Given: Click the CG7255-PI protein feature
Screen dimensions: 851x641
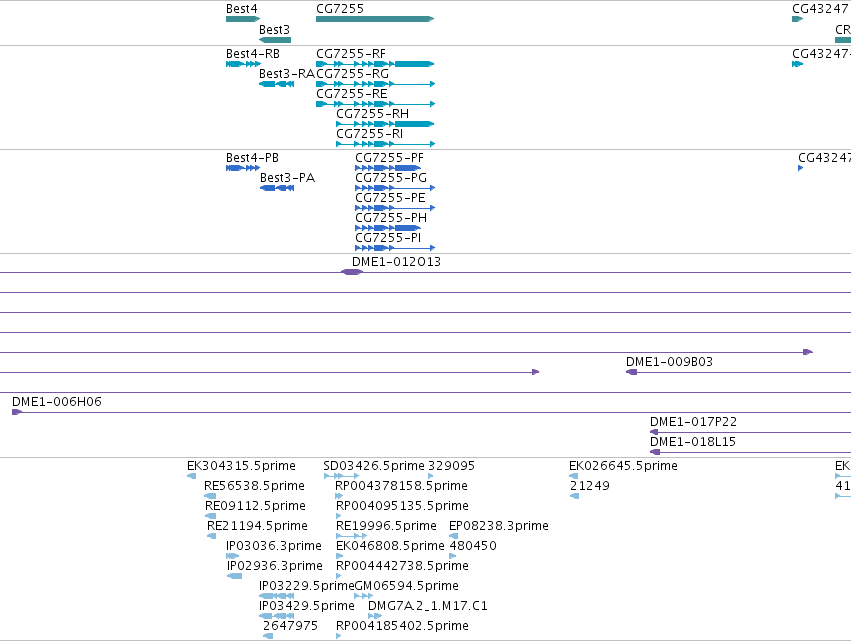Looking at the screenshot, I should point(395,248).
